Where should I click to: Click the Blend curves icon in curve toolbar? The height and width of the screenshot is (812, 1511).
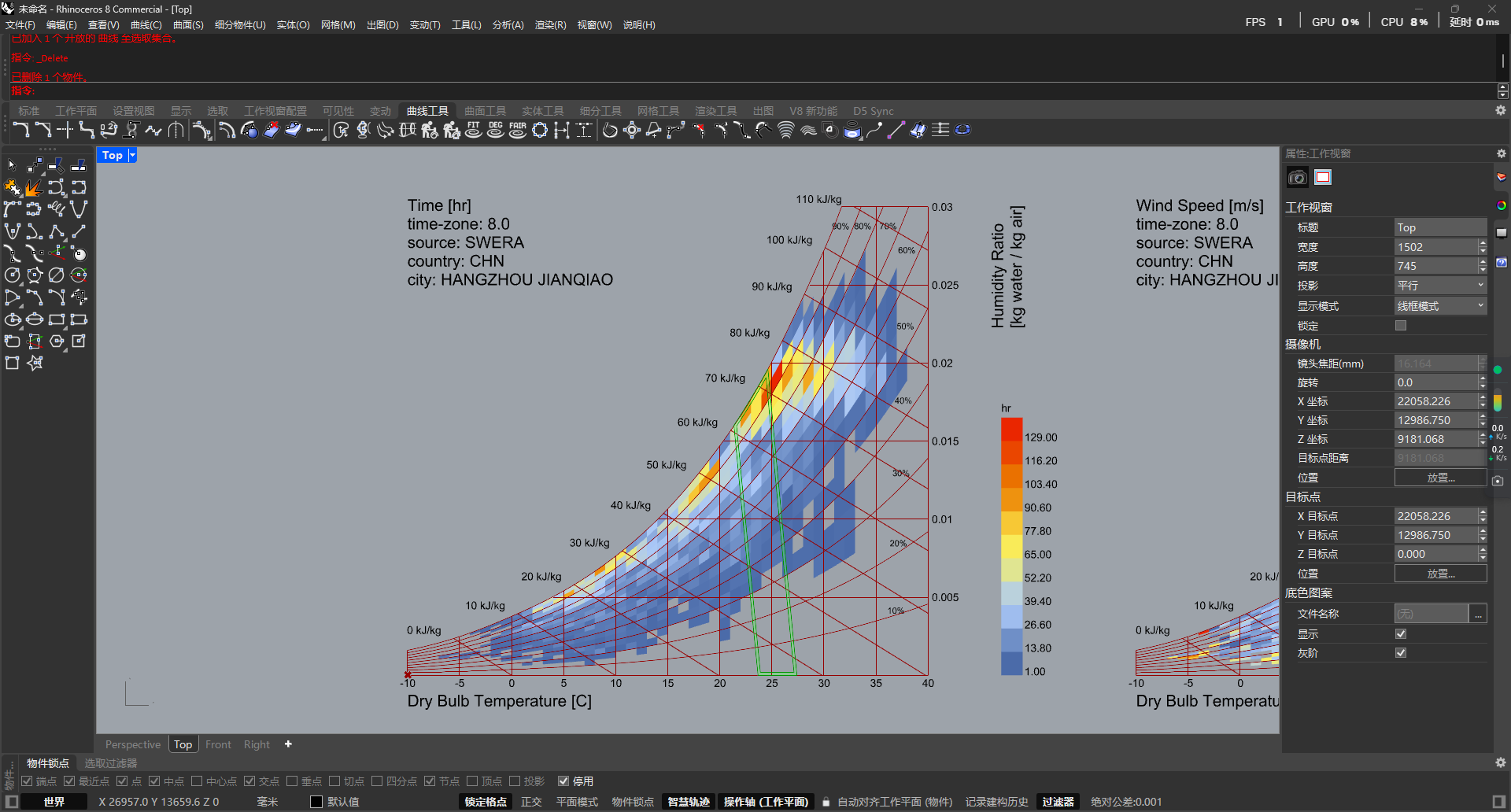click(x=87, y=130)
